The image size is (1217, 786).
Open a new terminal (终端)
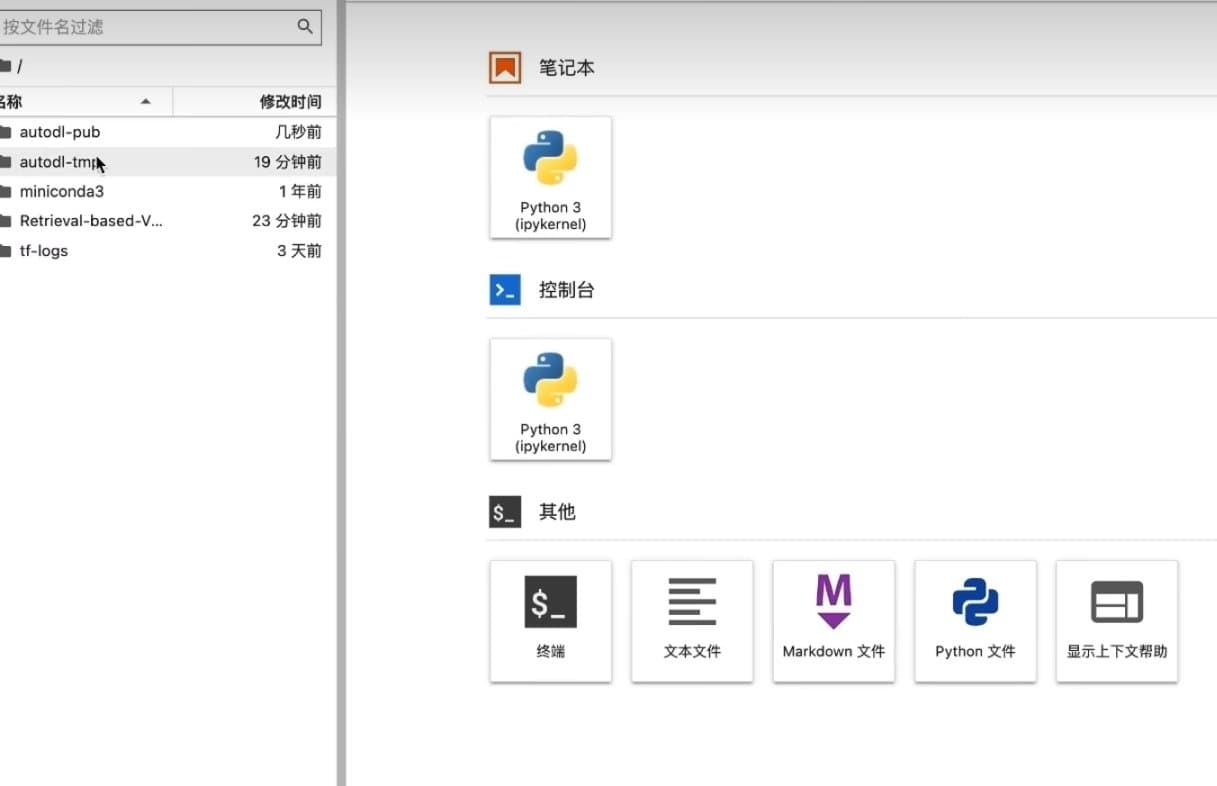click(550, 621)
